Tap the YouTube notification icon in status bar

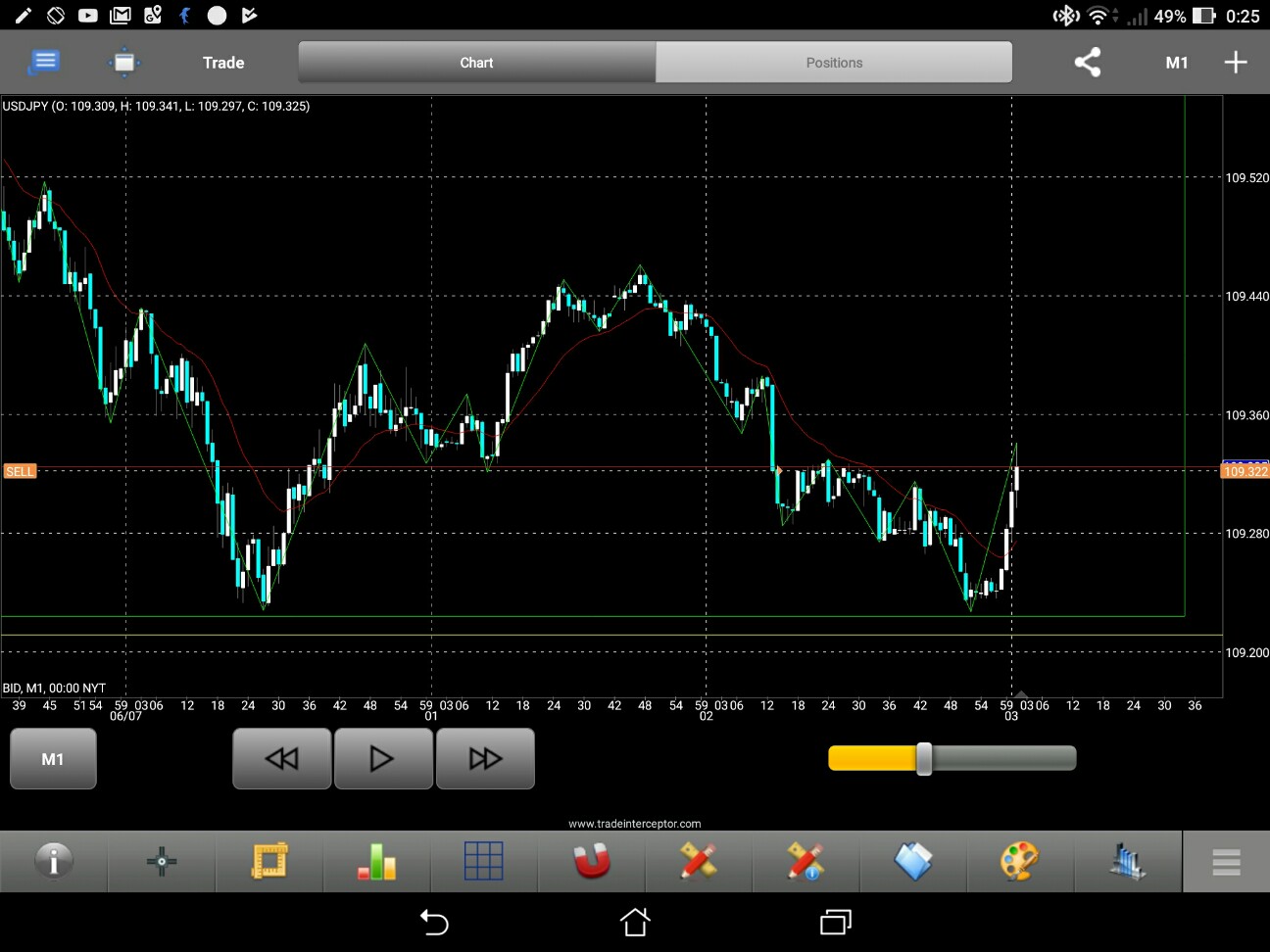pos(88,16)
